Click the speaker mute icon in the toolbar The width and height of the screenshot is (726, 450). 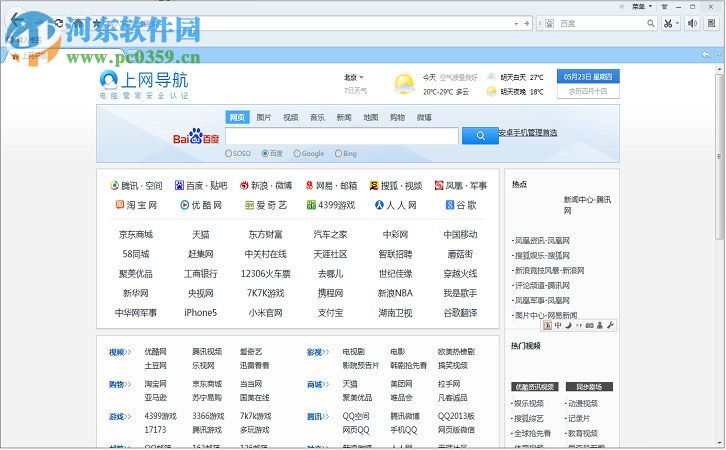(692, 23)
